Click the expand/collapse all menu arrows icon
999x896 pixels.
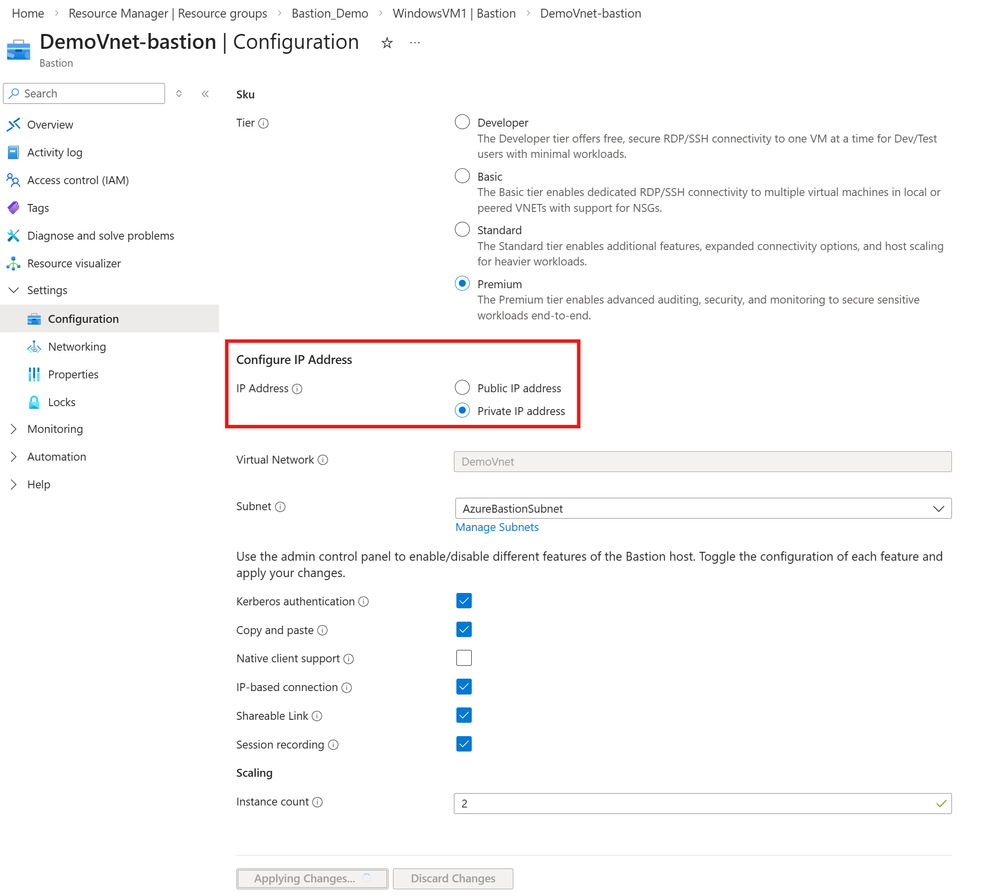tap(179, 94)
